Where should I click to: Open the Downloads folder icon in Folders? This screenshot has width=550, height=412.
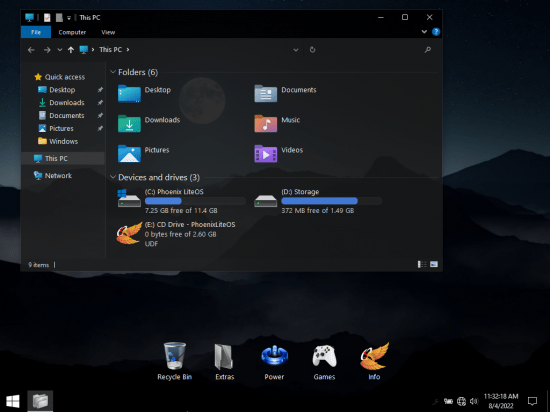[129, 123]
